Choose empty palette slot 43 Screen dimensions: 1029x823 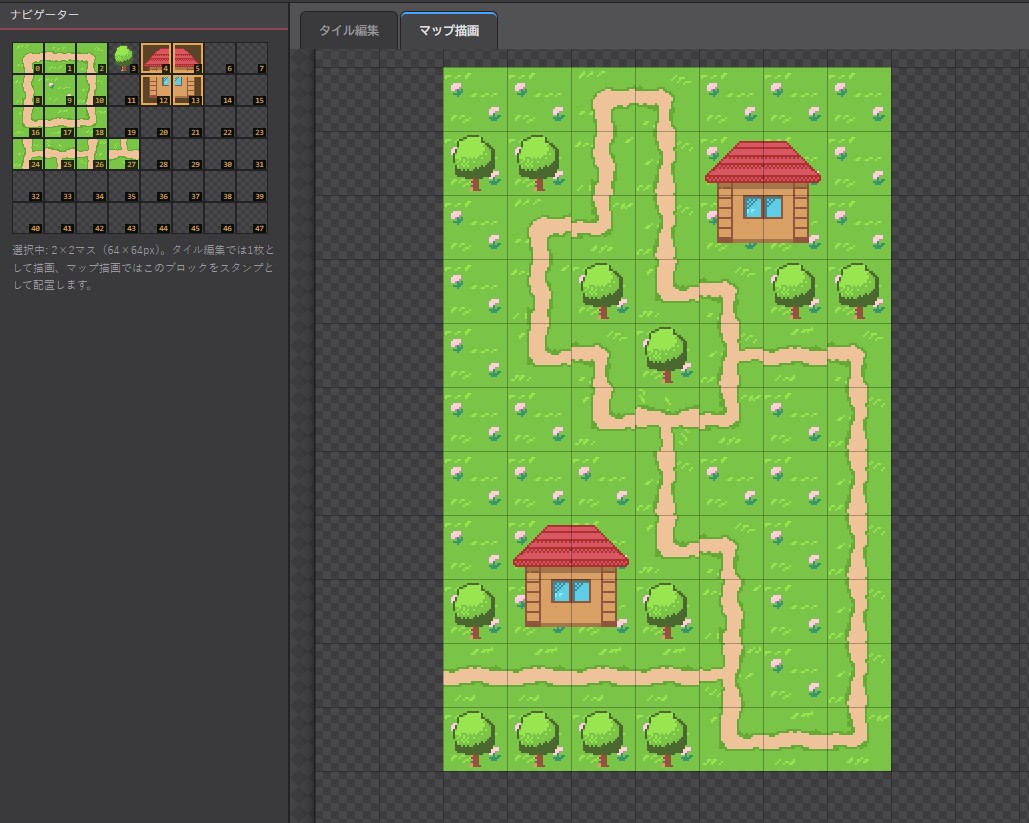124,218
